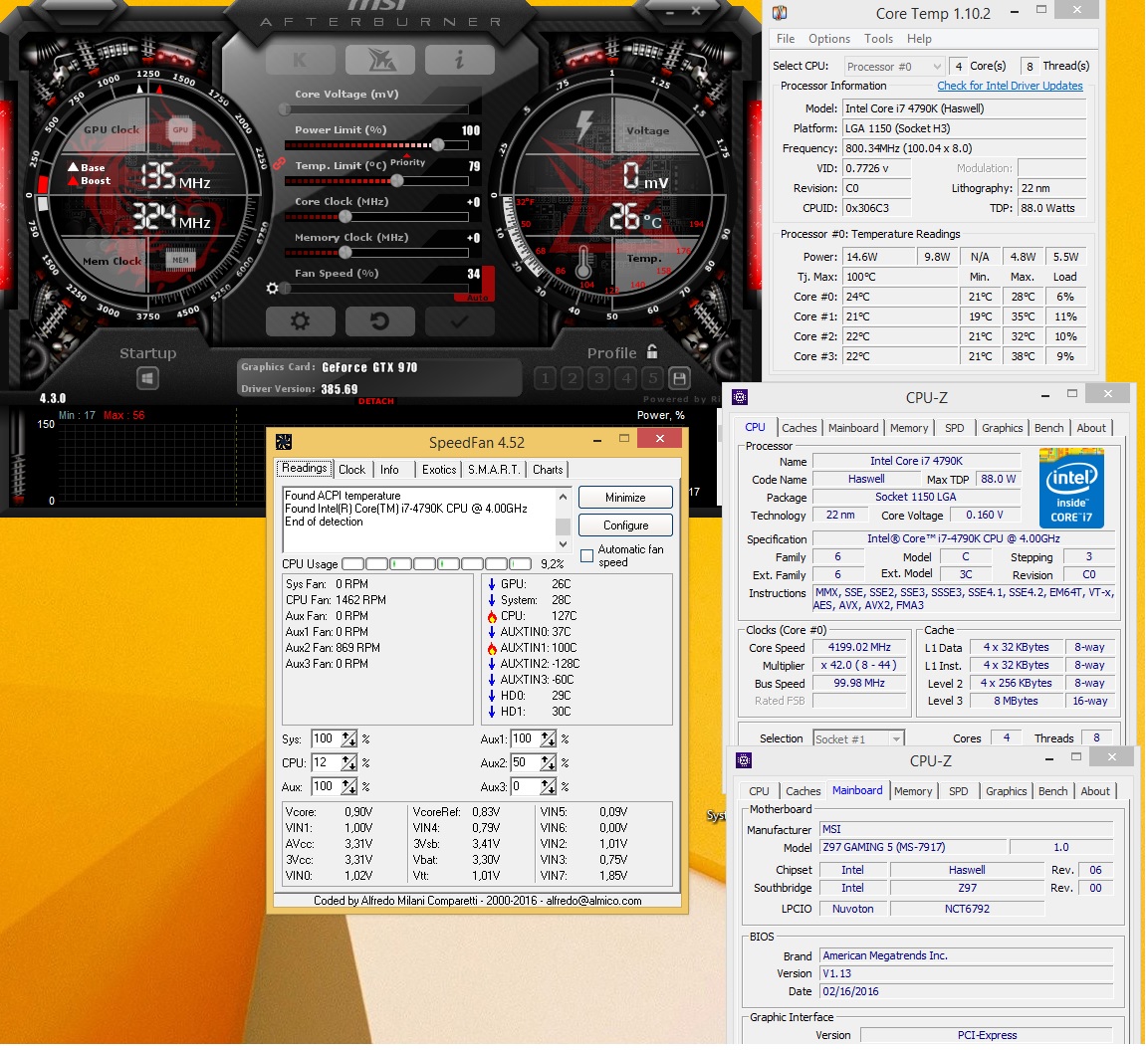This screenshot has height=1050, width=1148.
Task: Switch to About tab in lower CPU-Z window
Action: 1094,791
